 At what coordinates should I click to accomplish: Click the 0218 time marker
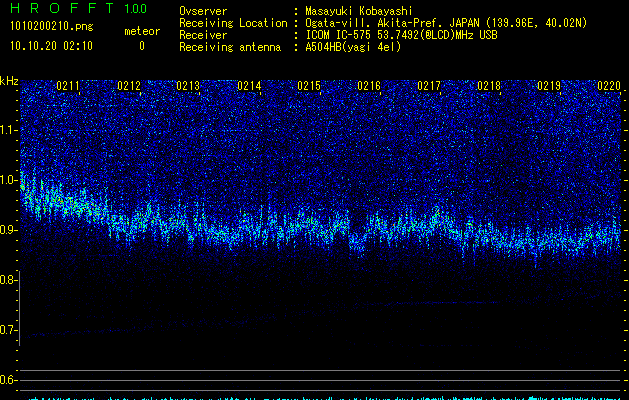(489, 86)
